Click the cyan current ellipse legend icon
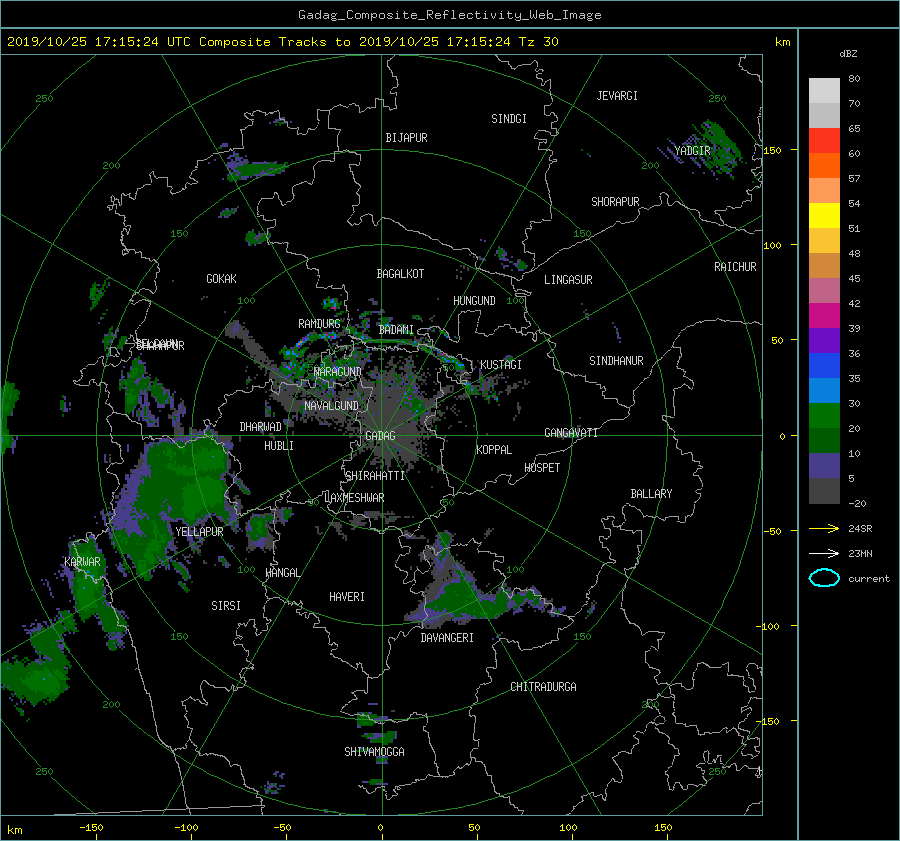This screenshot has height=841, width=900. [x=824, y=578]
